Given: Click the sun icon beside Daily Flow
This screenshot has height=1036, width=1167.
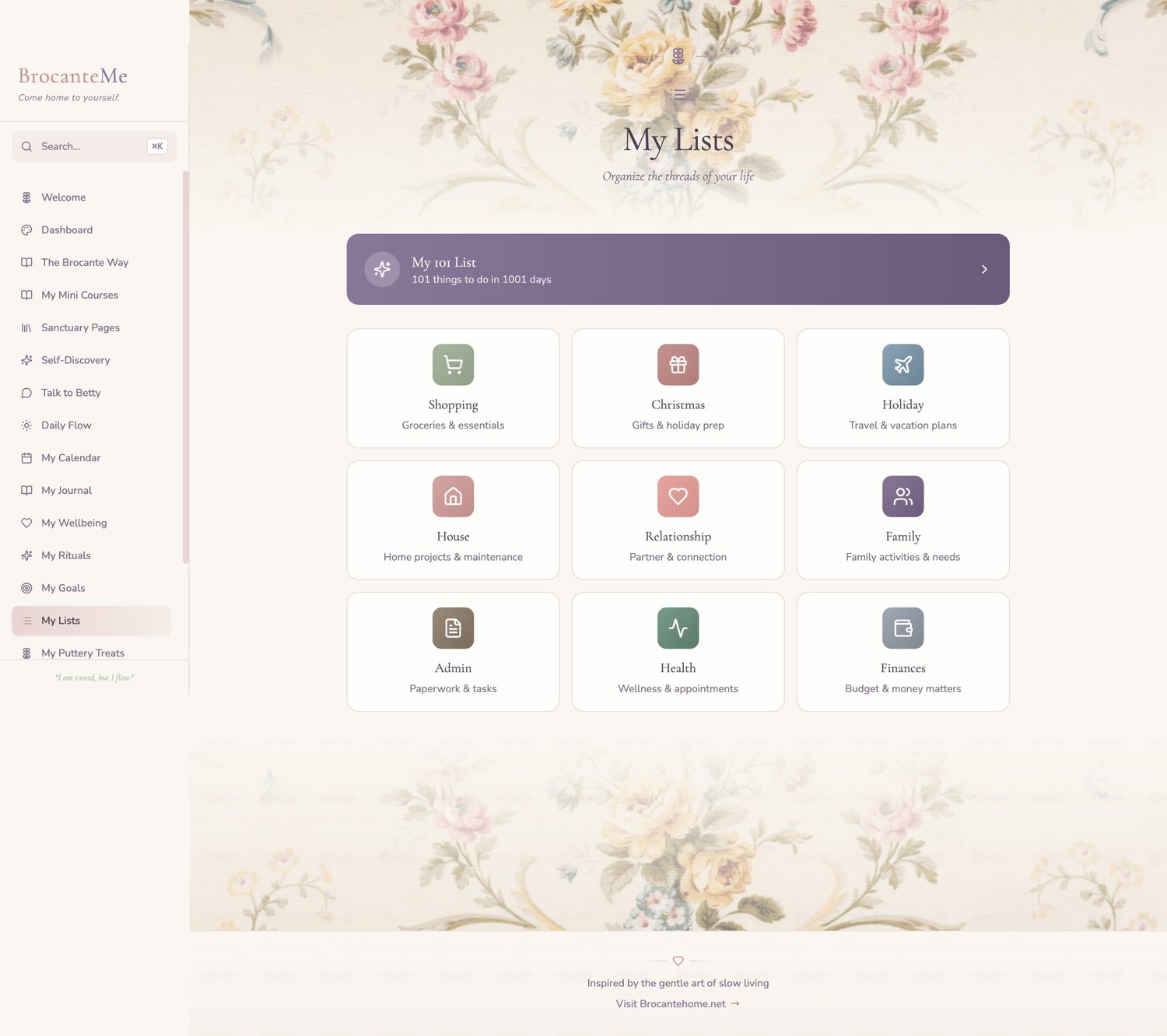Looking at the screenshot, I should [26, 425].
